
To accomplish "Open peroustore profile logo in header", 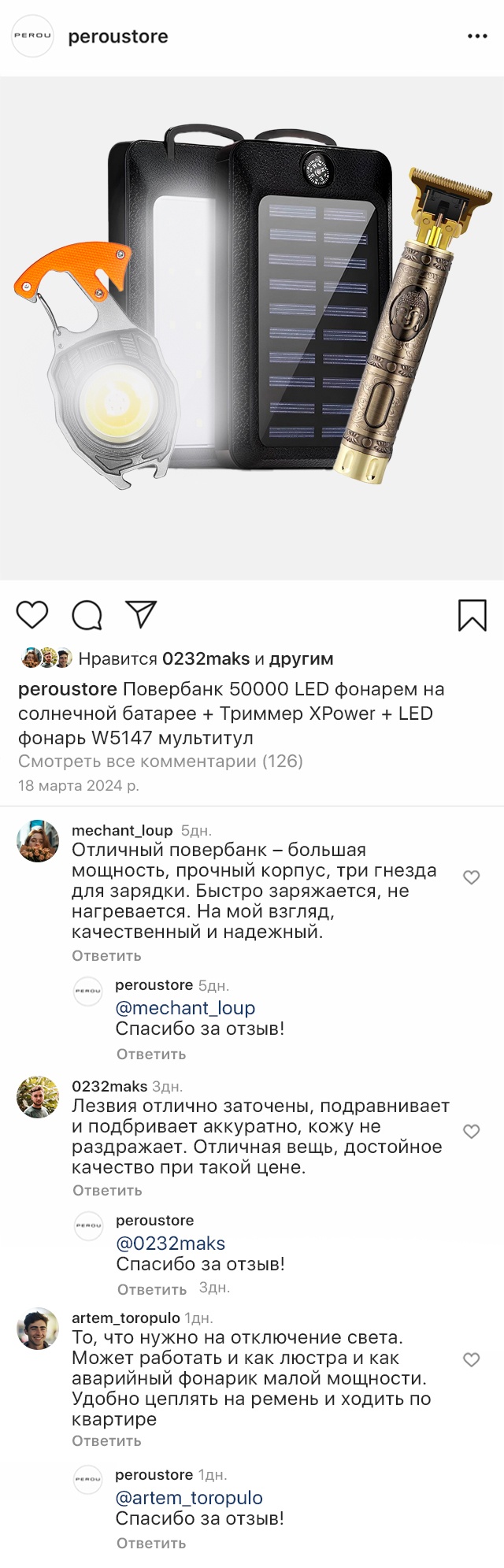I will [33, 36].
